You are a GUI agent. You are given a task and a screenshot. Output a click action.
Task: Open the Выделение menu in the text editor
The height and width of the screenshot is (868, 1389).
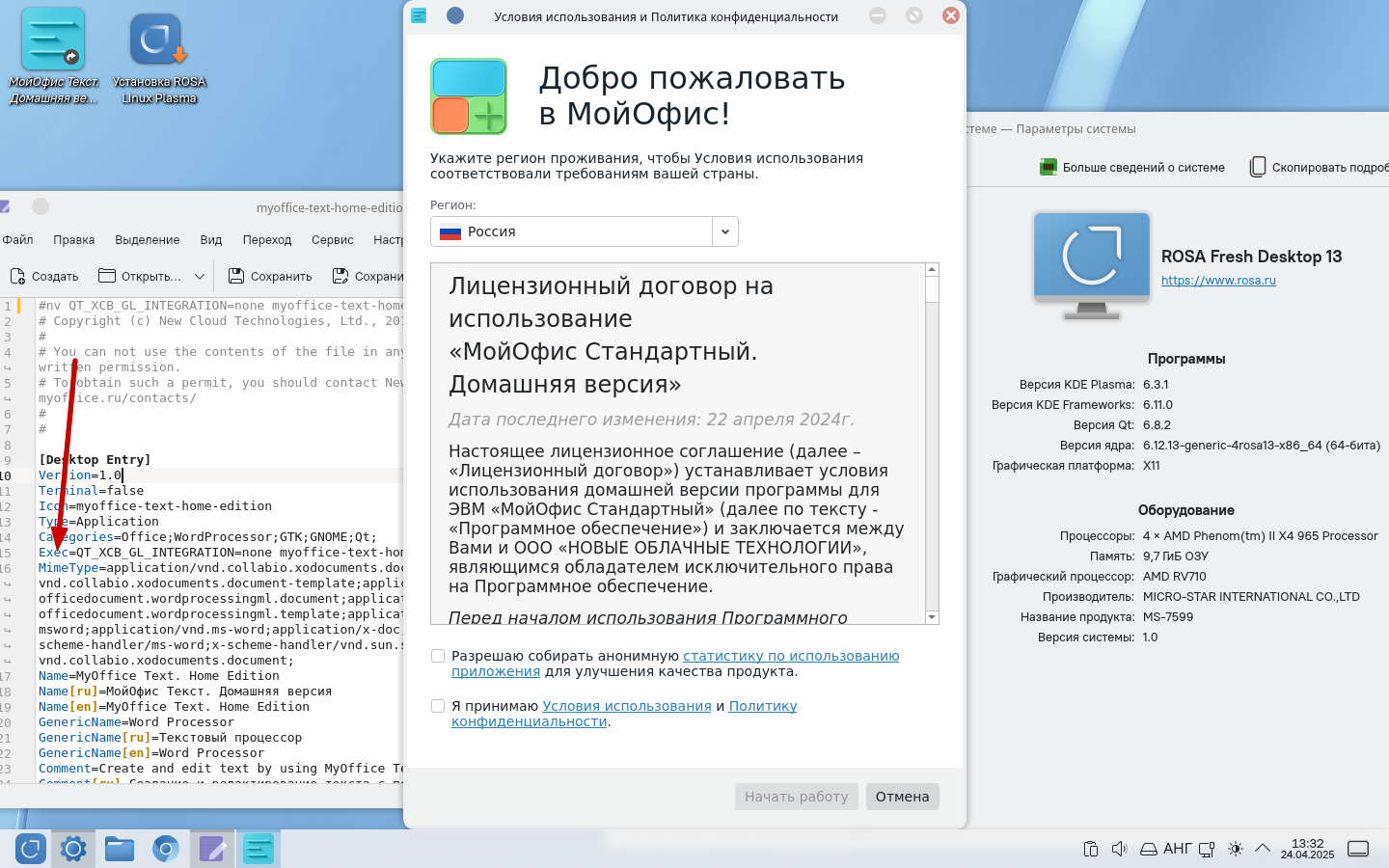[x=148, y=239]
